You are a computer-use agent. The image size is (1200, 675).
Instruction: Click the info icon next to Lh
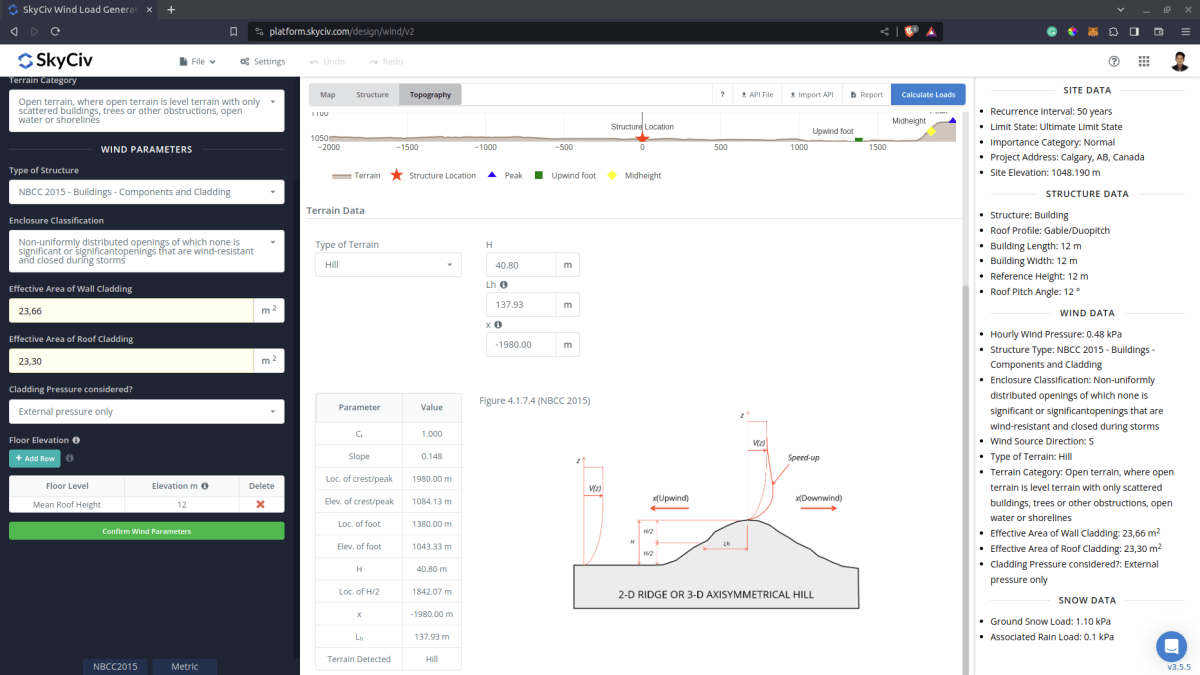(503, 285)
